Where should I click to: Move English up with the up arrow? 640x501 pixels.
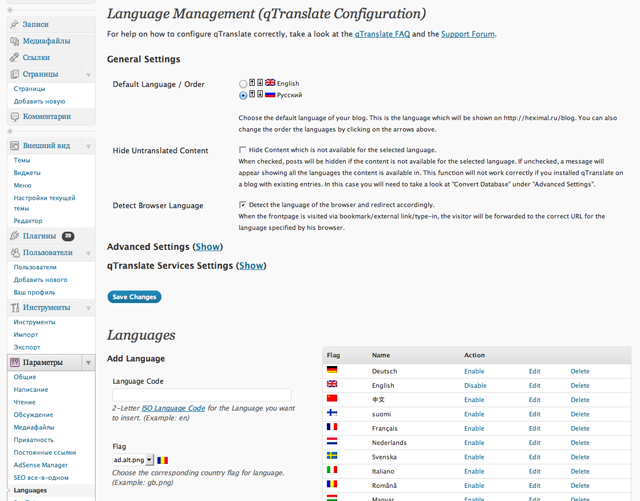(252, 82)
